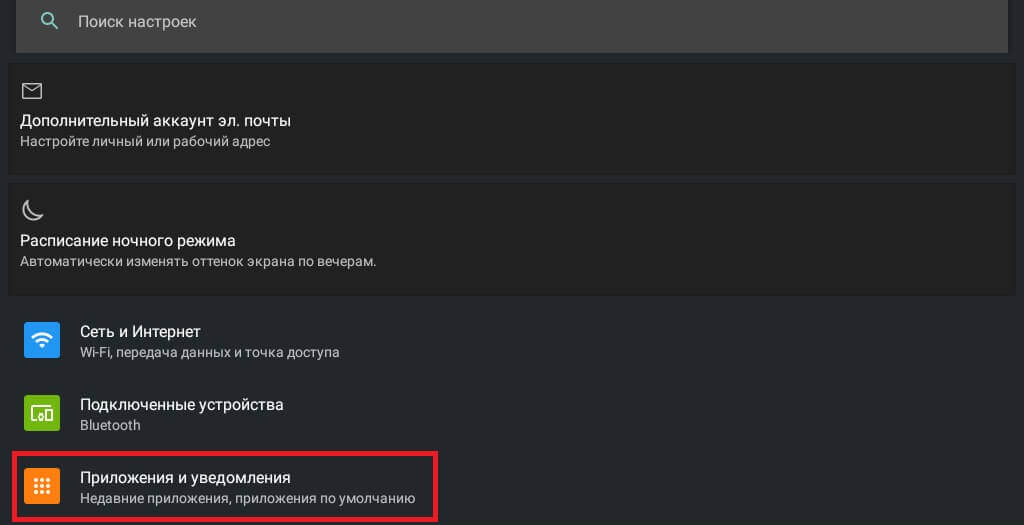Image resolution: width=1024 pixels, height=525 pixels.
Task: Open the blue Wi-Fi network icon
Action: point(42,340)
